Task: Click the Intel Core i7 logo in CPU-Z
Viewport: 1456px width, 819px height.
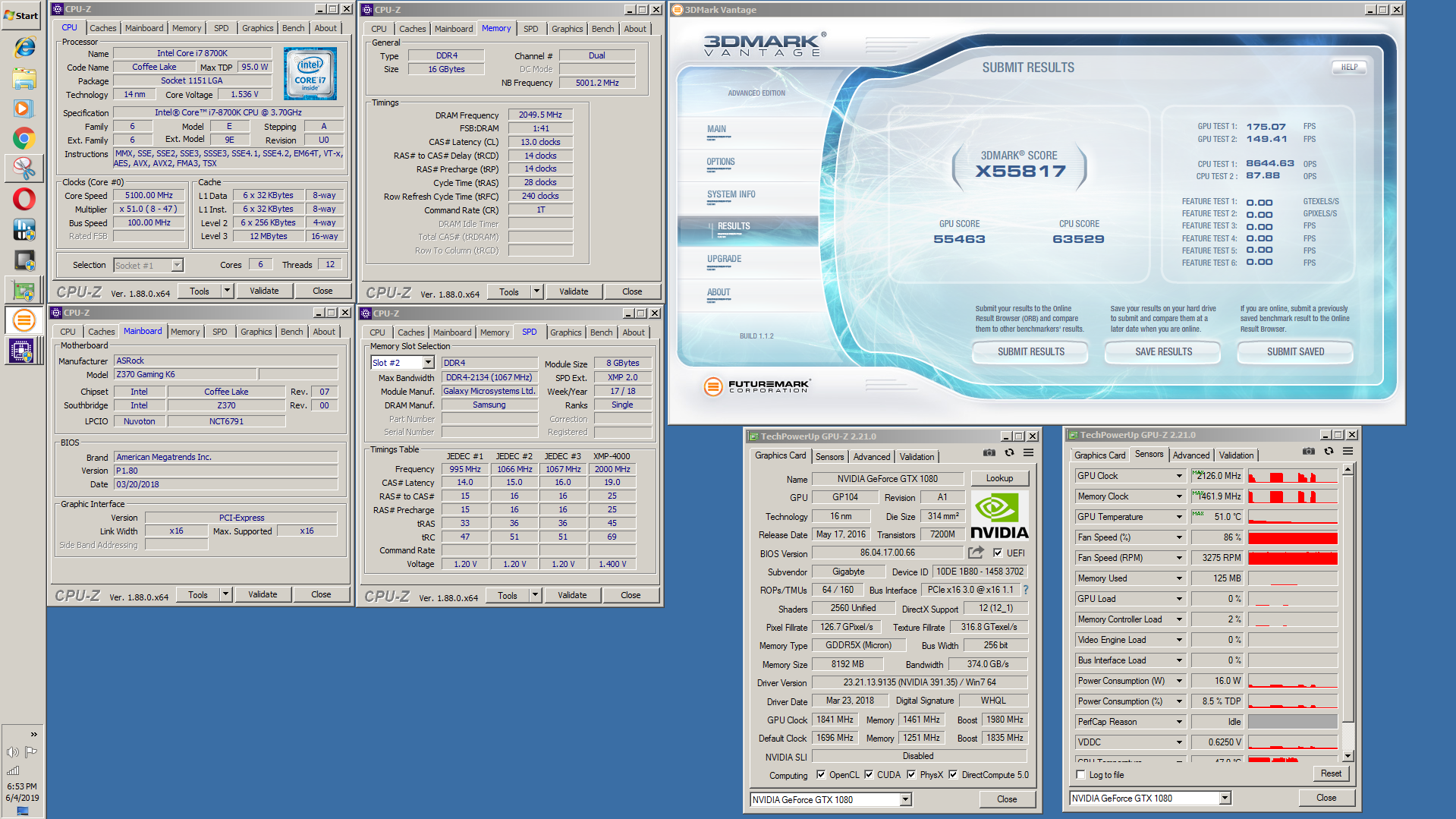Action: coord(310,74)
